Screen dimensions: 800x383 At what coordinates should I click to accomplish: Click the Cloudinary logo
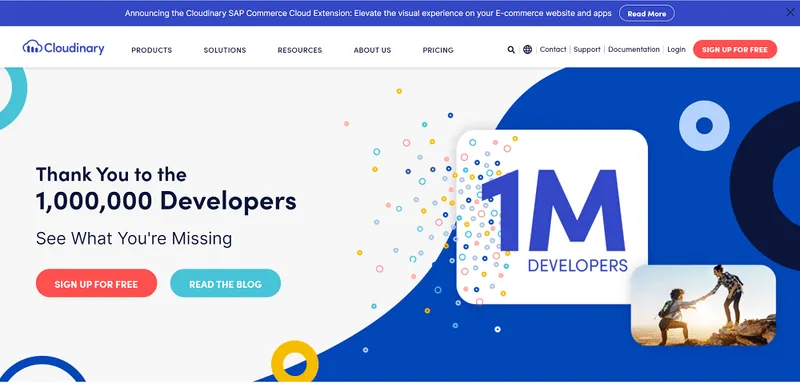coord(63,48)
